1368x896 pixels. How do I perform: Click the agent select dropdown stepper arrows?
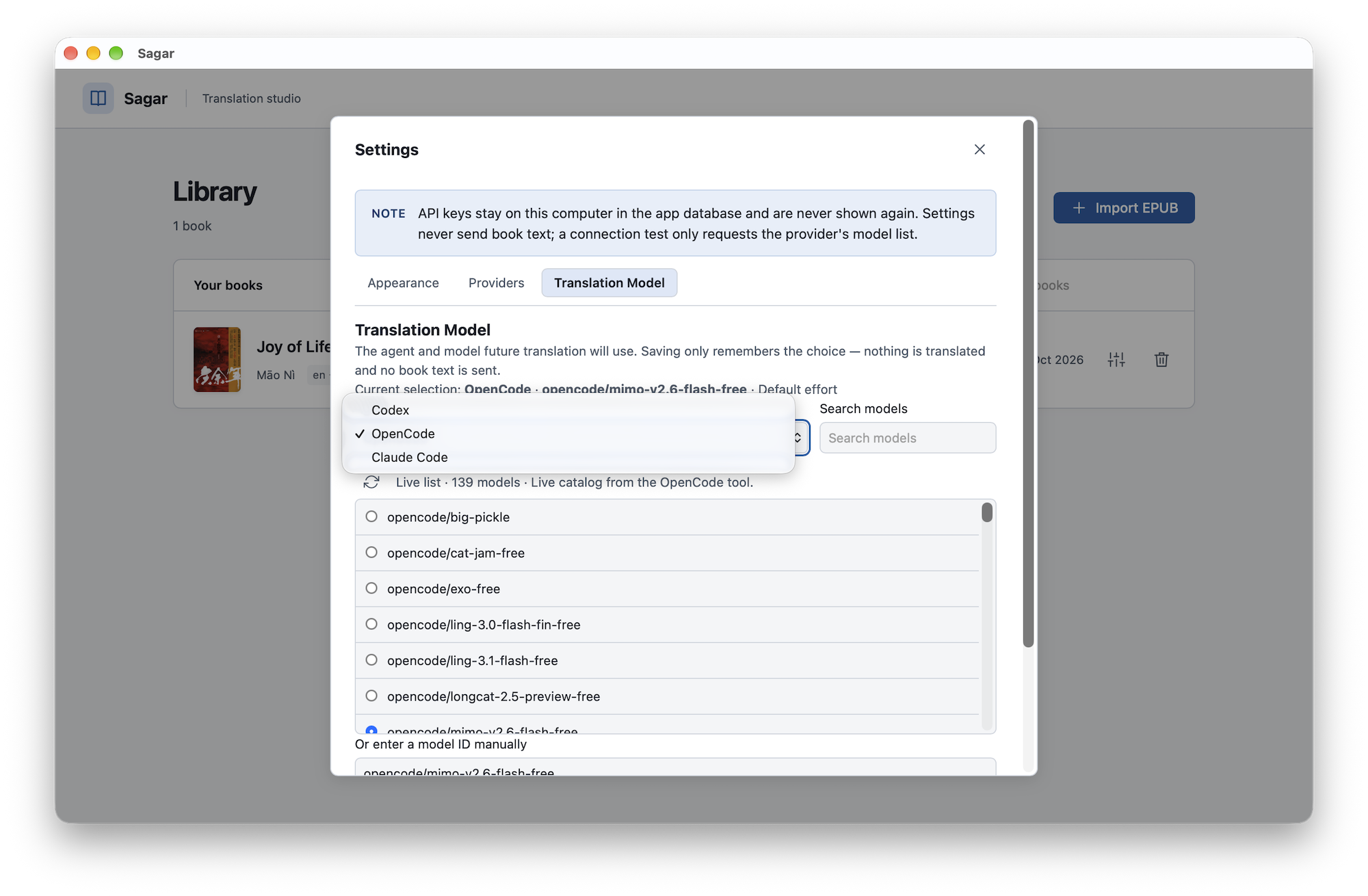point(798,438)
